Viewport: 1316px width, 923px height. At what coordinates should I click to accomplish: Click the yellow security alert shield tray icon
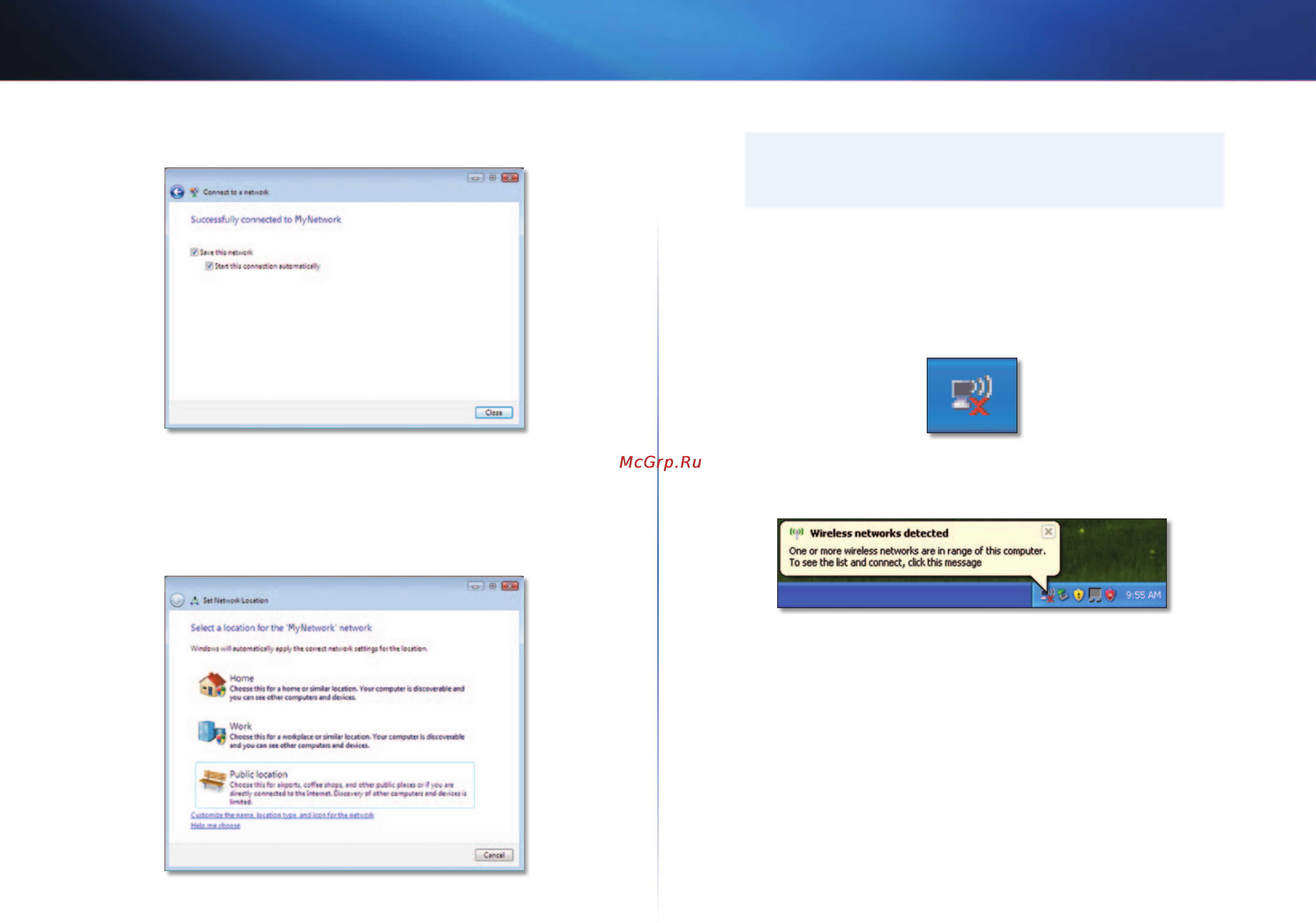tap(1079, 595)
